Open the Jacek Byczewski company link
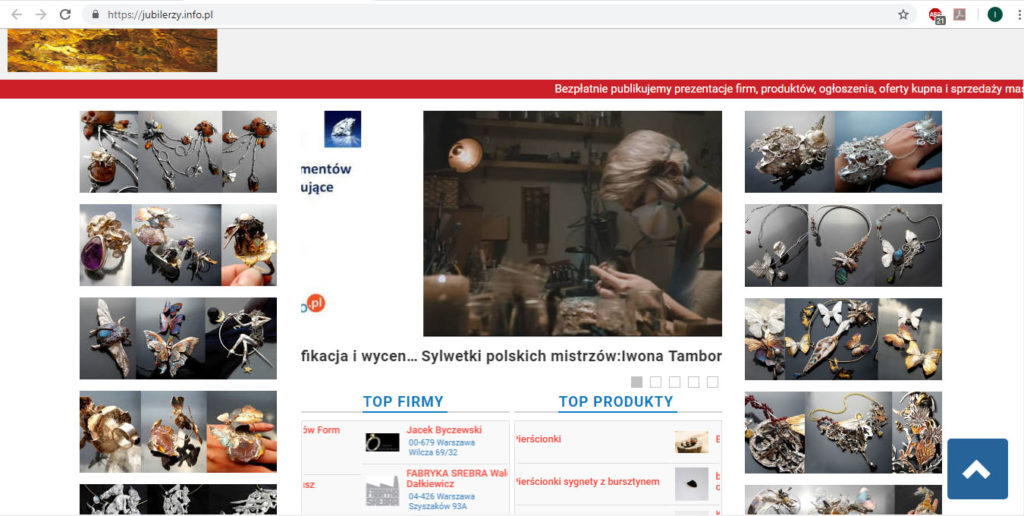 444,430
